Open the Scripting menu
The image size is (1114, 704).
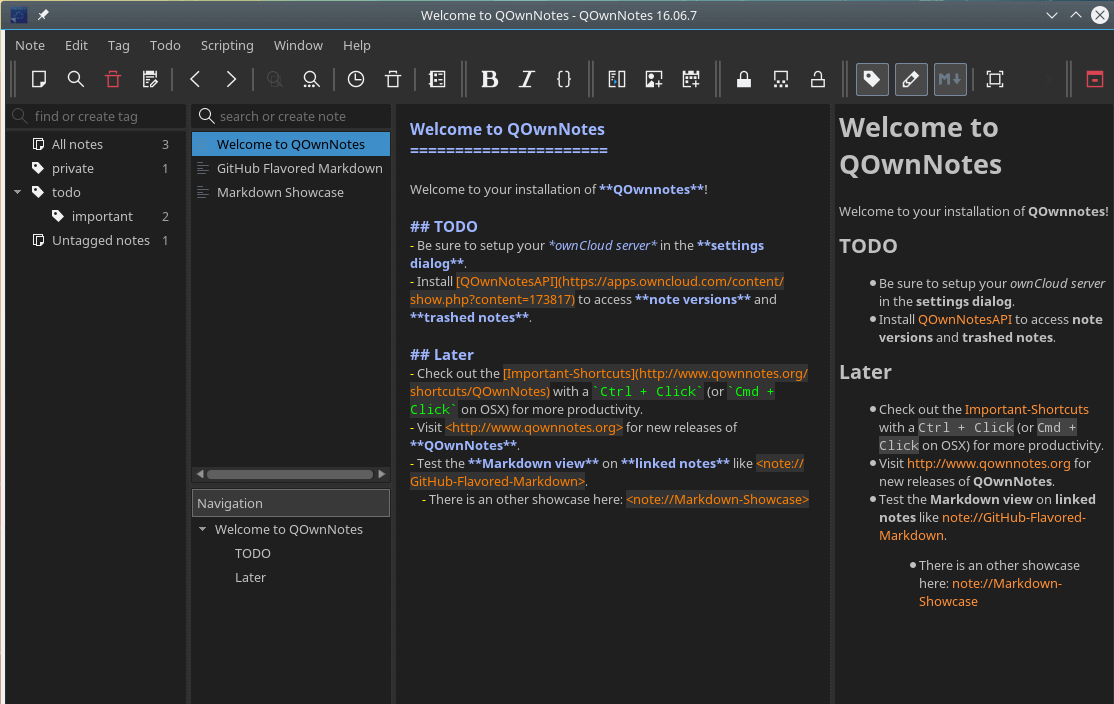227,45
